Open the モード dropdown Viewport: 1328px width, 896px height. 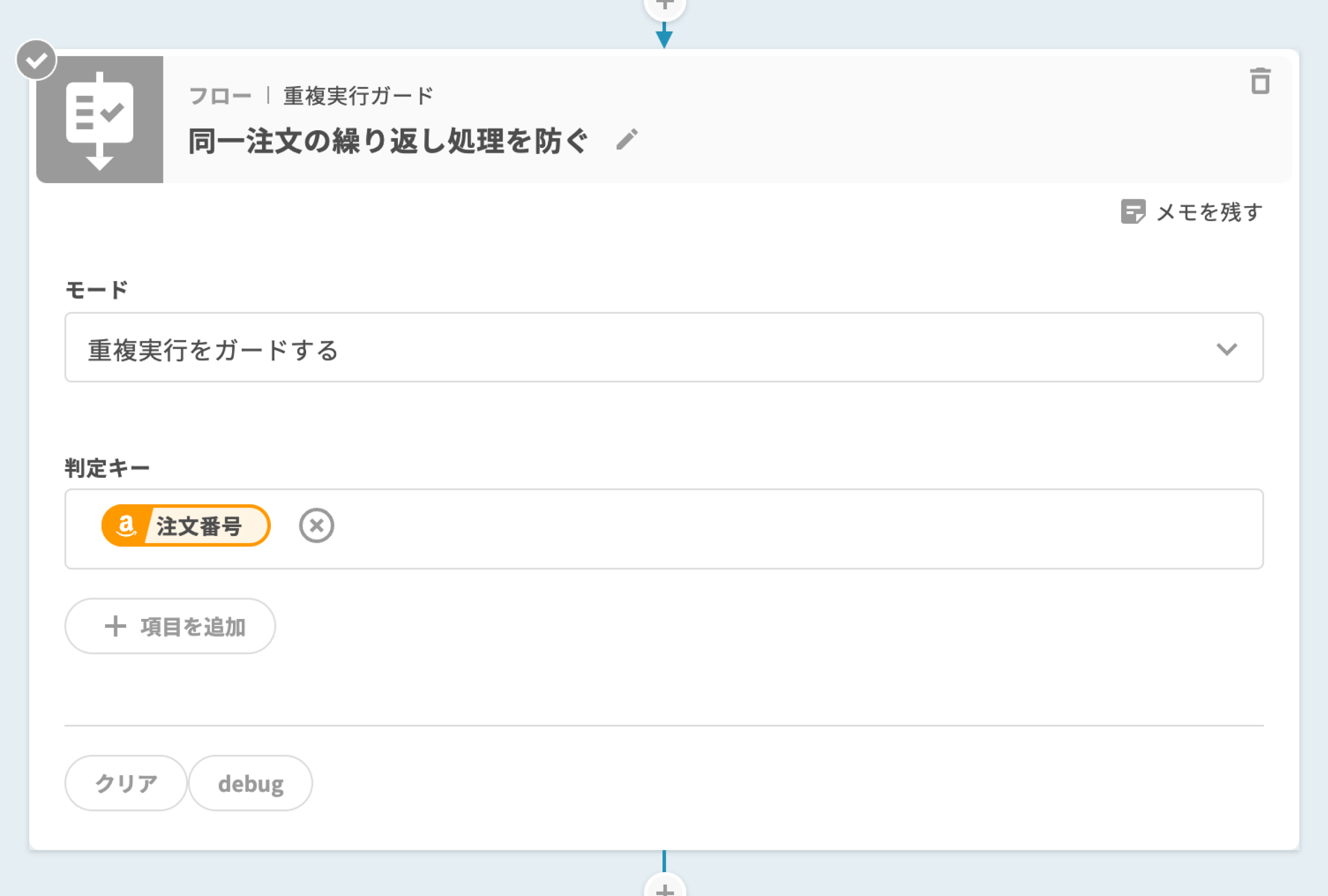[x=662, y=348]
